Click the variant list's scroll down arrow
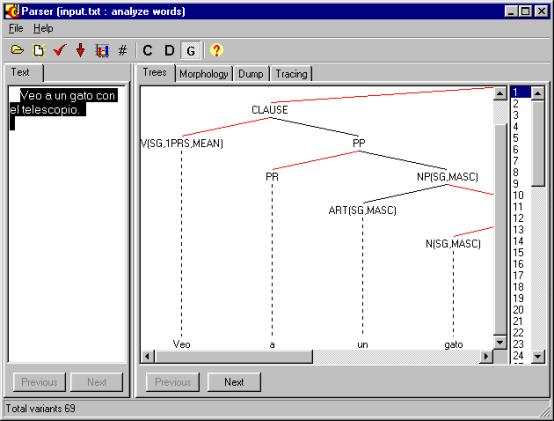Image resolution: width=554 pixels, height=421 pixels. click(x=538, y=356)
